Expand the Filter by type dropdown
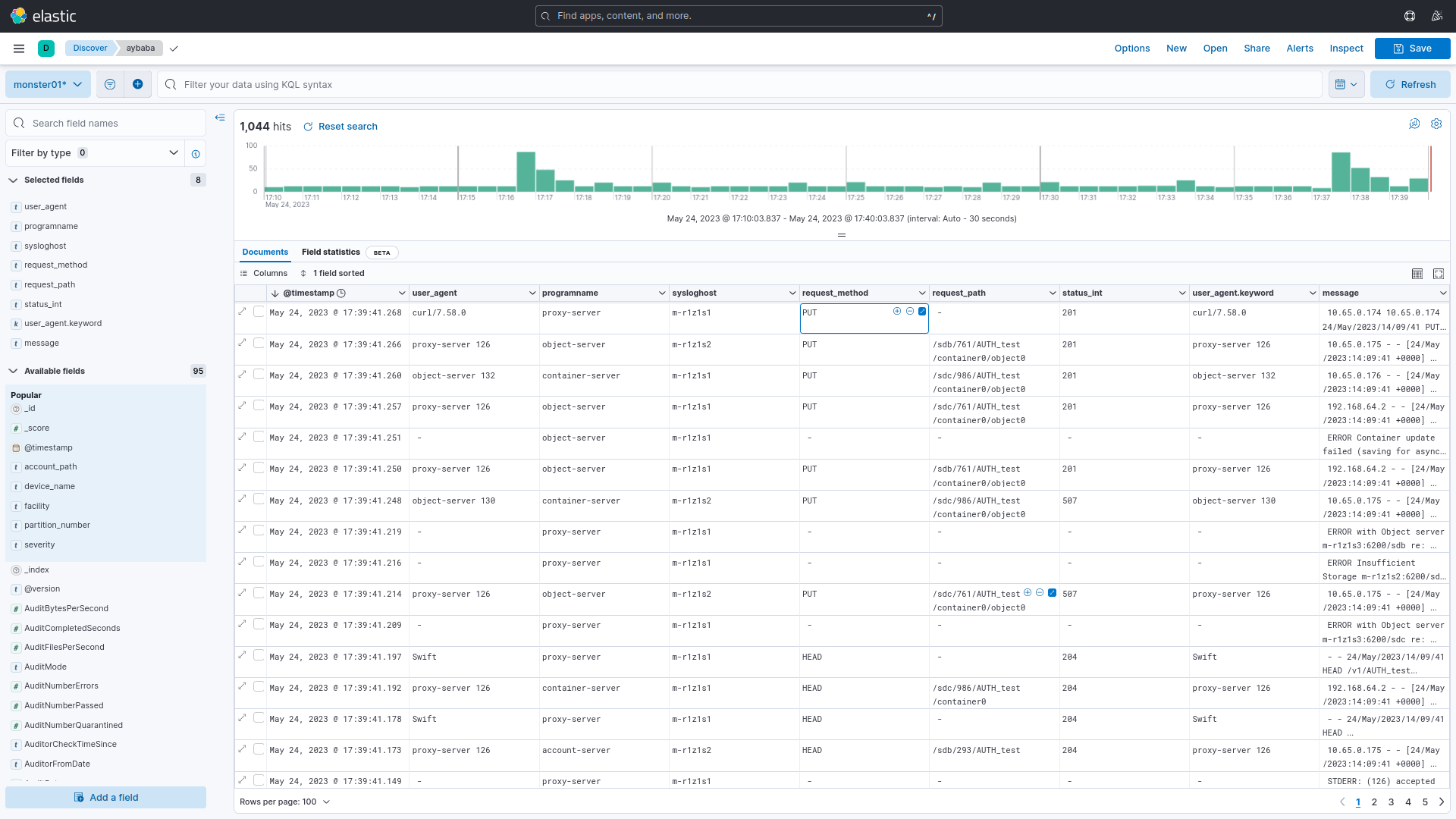 point(95,153)
